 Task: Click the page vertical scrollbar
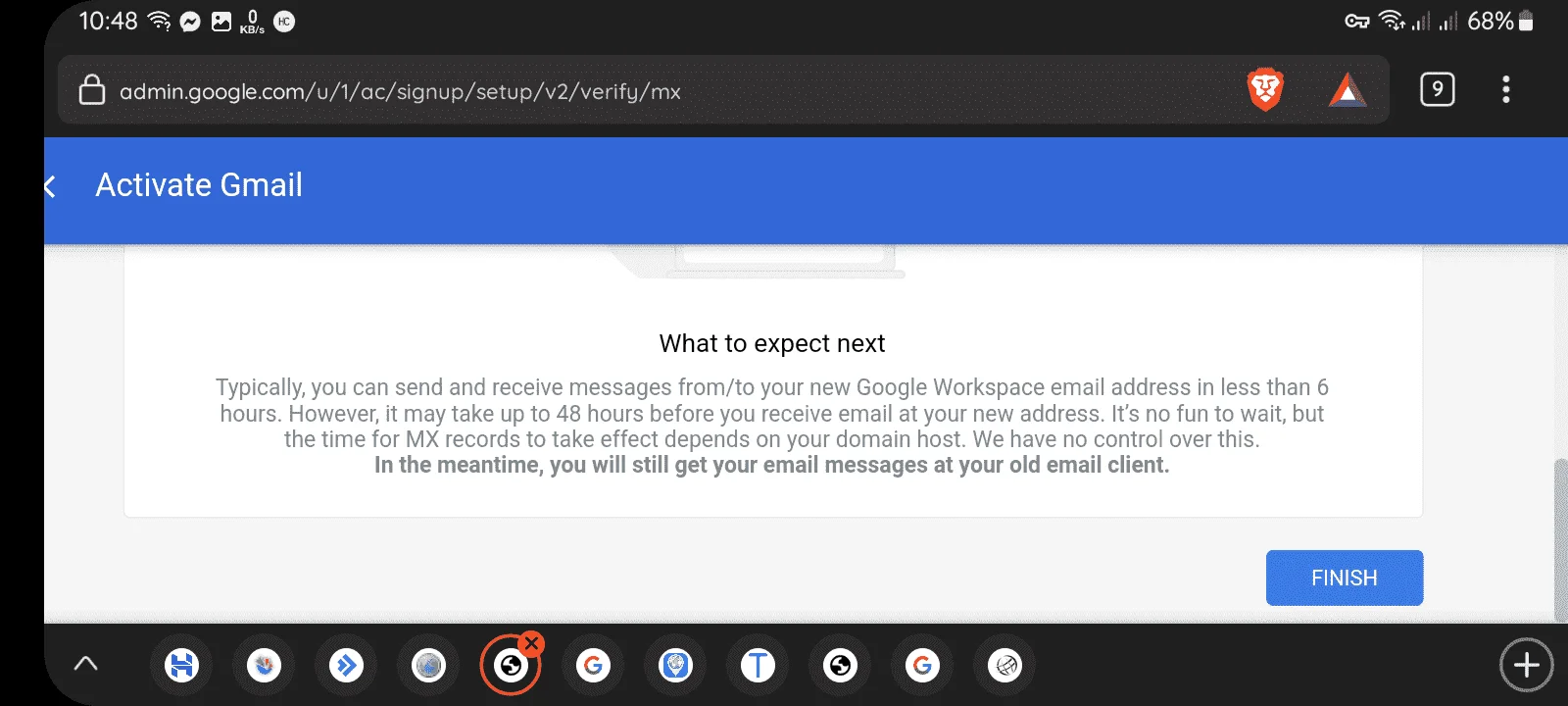pos(1560,539)
